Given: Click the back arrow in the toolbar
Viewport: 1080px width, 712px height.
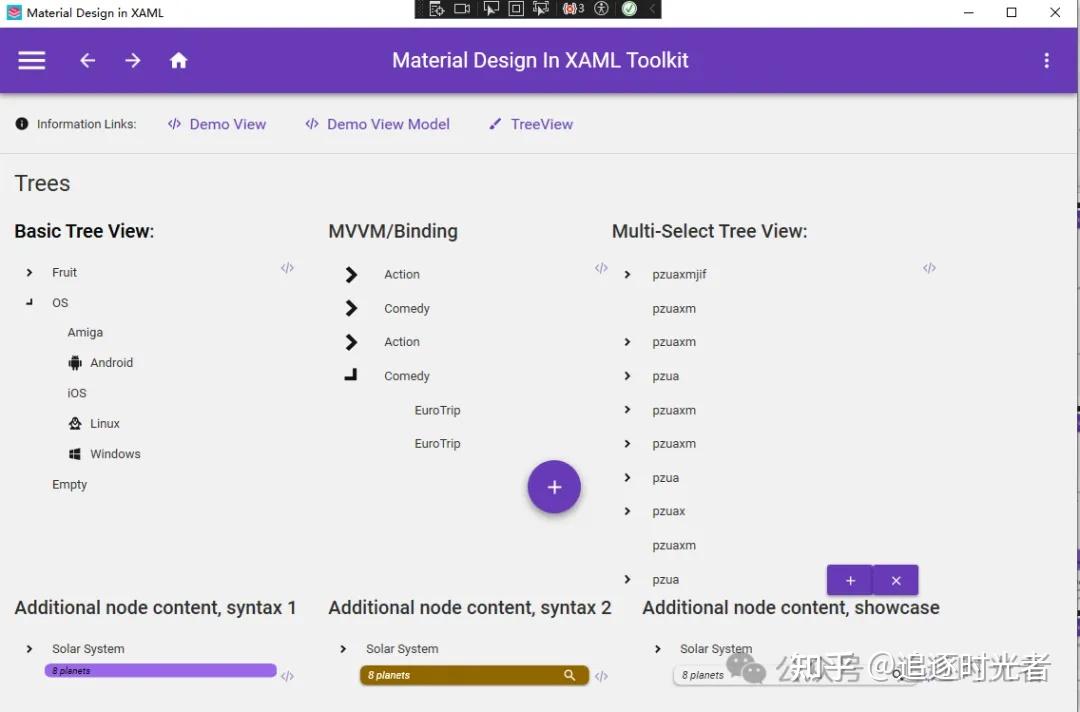Looking at the screenshot, I should click(87, 60).
